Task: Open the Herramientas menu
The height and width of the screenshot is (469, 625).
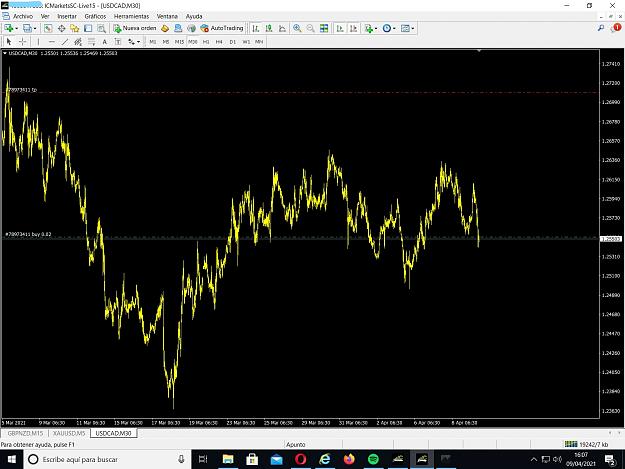Action: pyautogui.click(x=132, y=16)
